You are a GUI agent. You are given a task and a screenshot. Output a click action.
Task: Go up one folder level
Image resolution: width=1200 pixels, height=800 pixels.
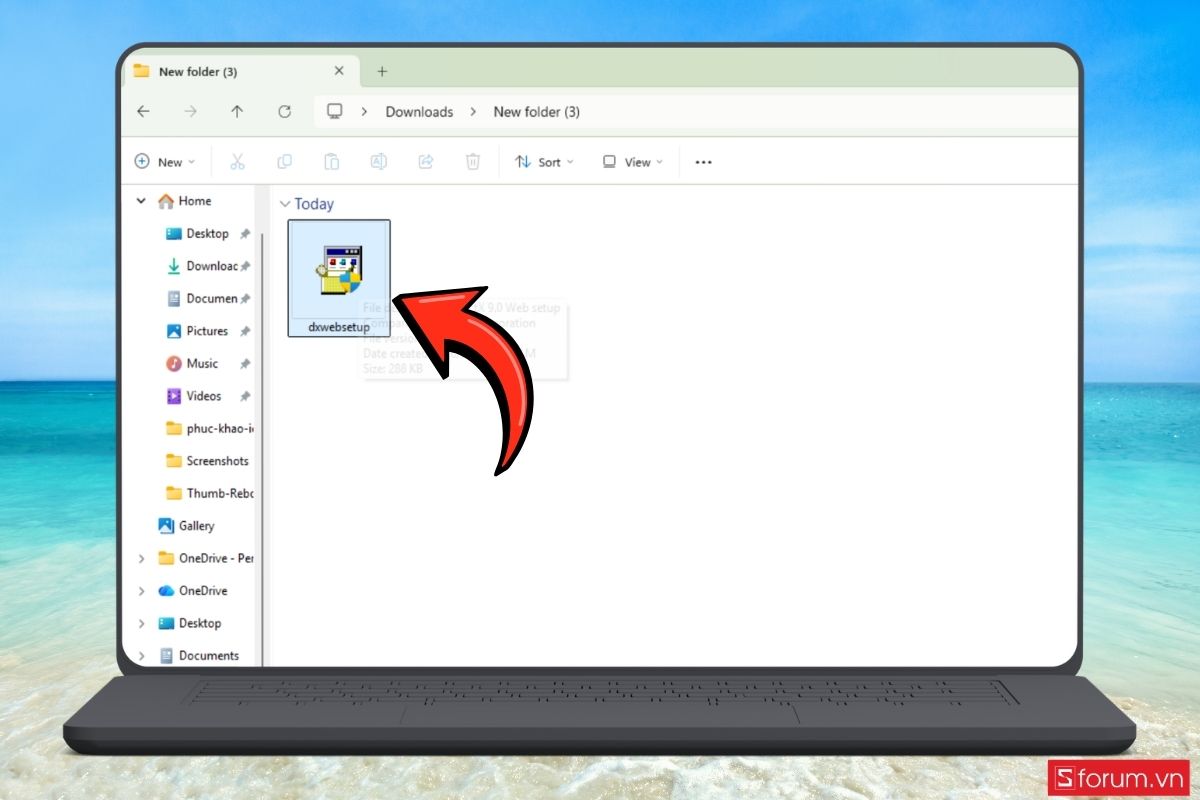[237, 112]
